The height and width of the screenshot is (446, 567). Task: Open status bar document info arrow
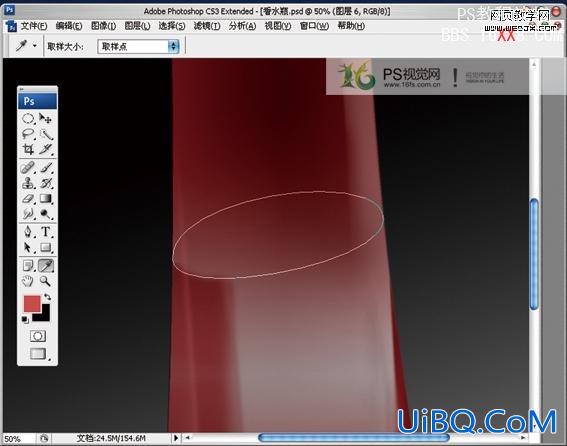(176, 438)
